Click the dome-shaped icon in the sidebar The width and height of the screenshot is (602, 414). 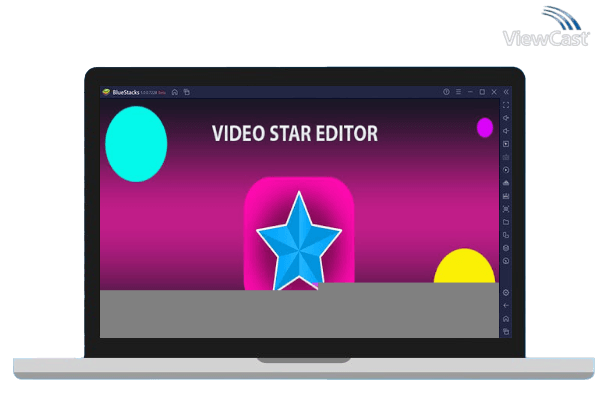click(x=506, y=183)
